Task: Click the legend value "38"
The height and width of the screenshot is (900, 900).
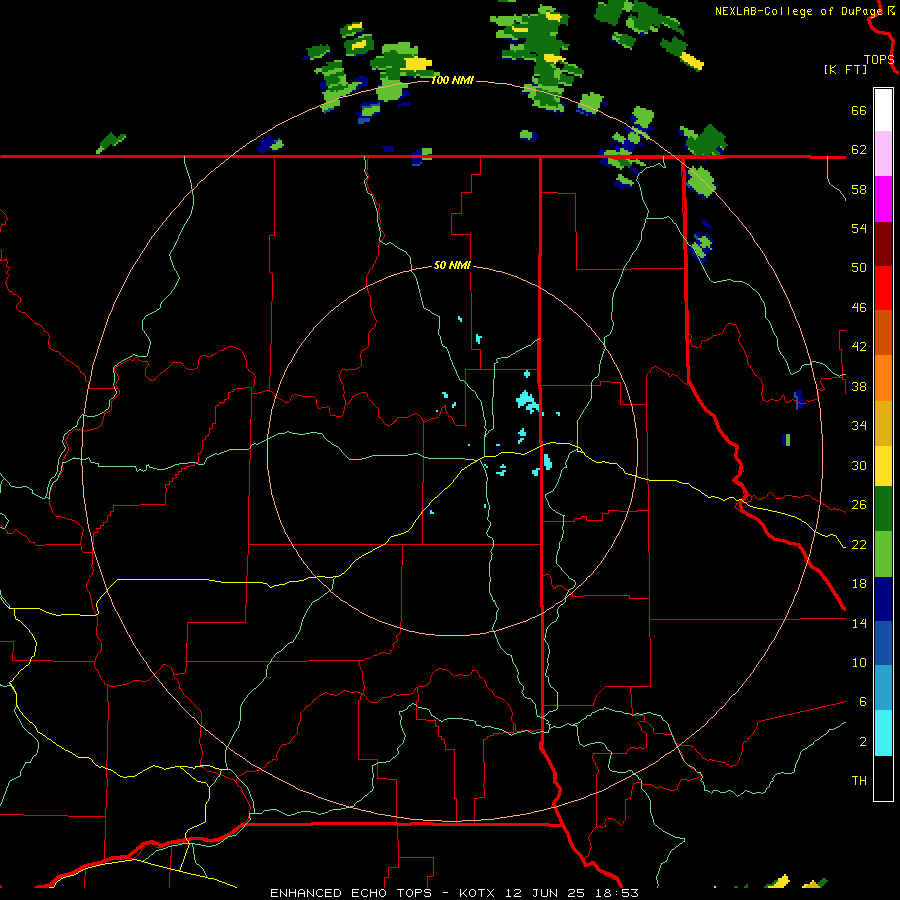Action: pyautogui.click(x=859, y=386)
